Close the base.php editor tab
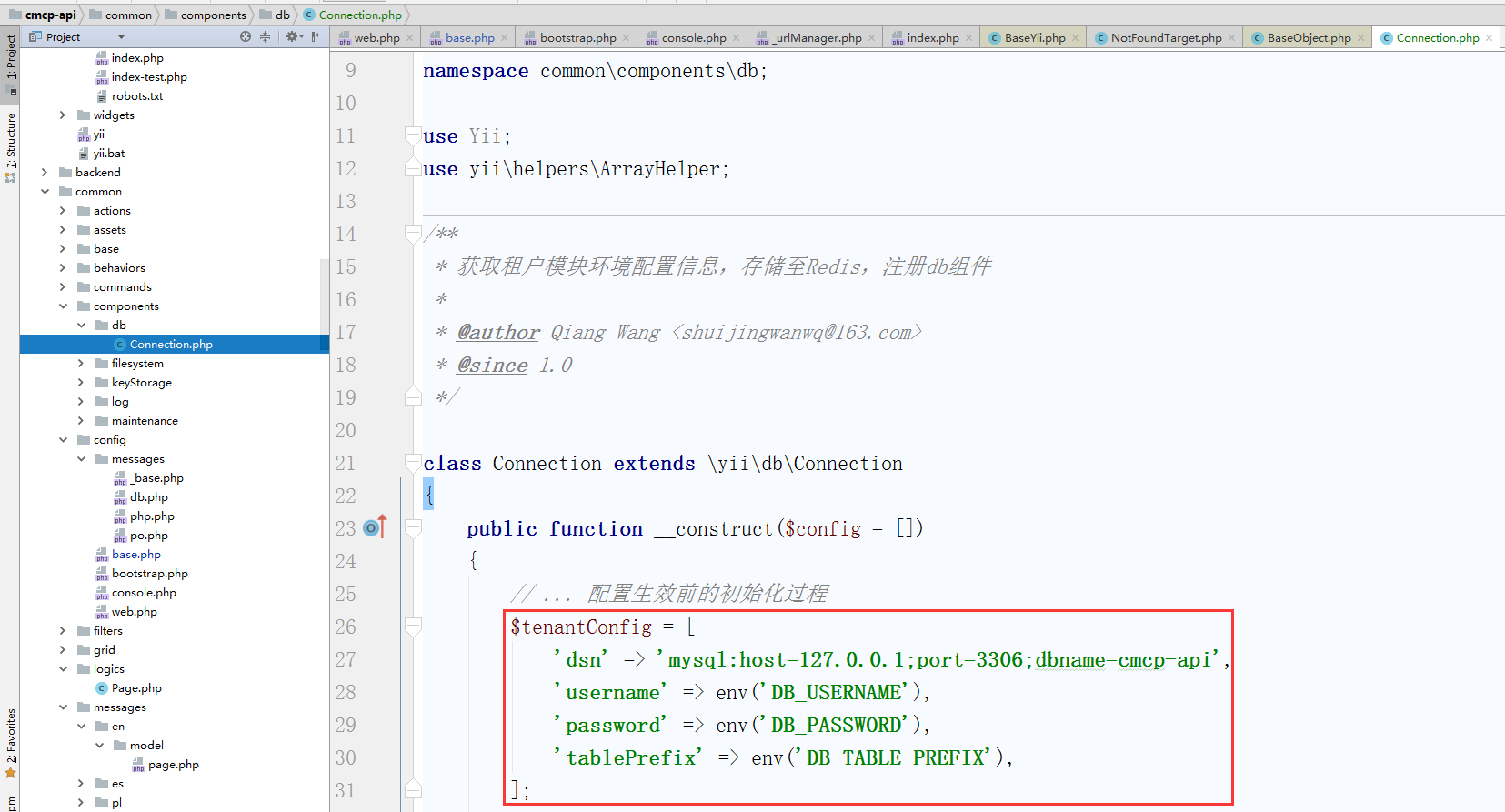Viewport: 1505px width, 812px height. (504, 38)
